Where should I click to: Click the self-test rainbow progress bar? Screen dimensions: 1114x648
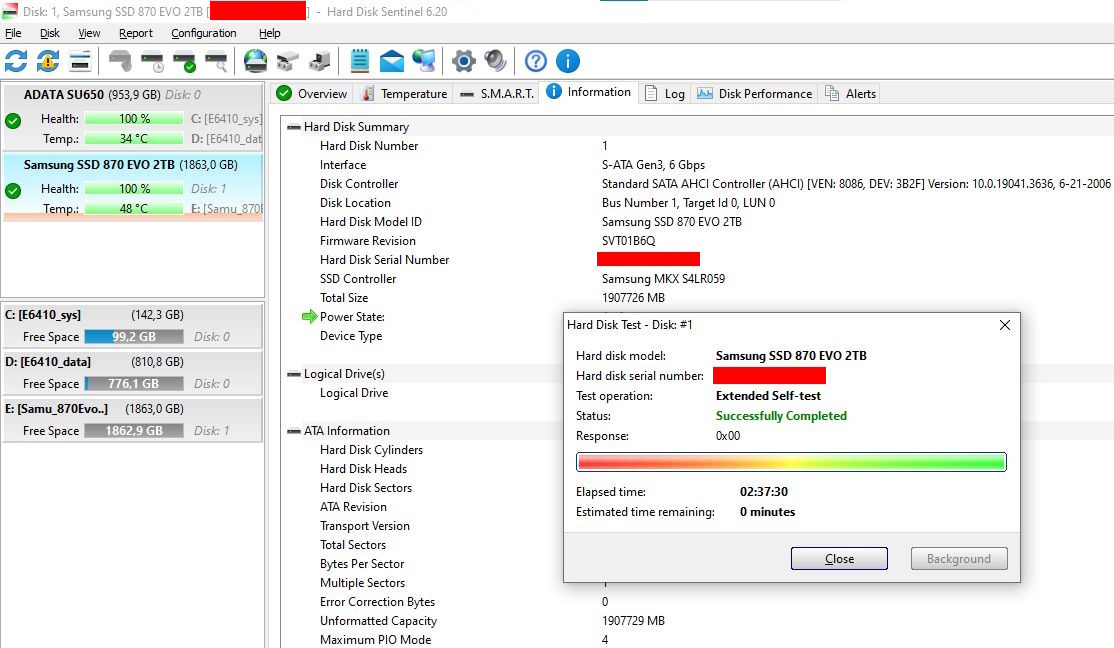click(791, 462)
